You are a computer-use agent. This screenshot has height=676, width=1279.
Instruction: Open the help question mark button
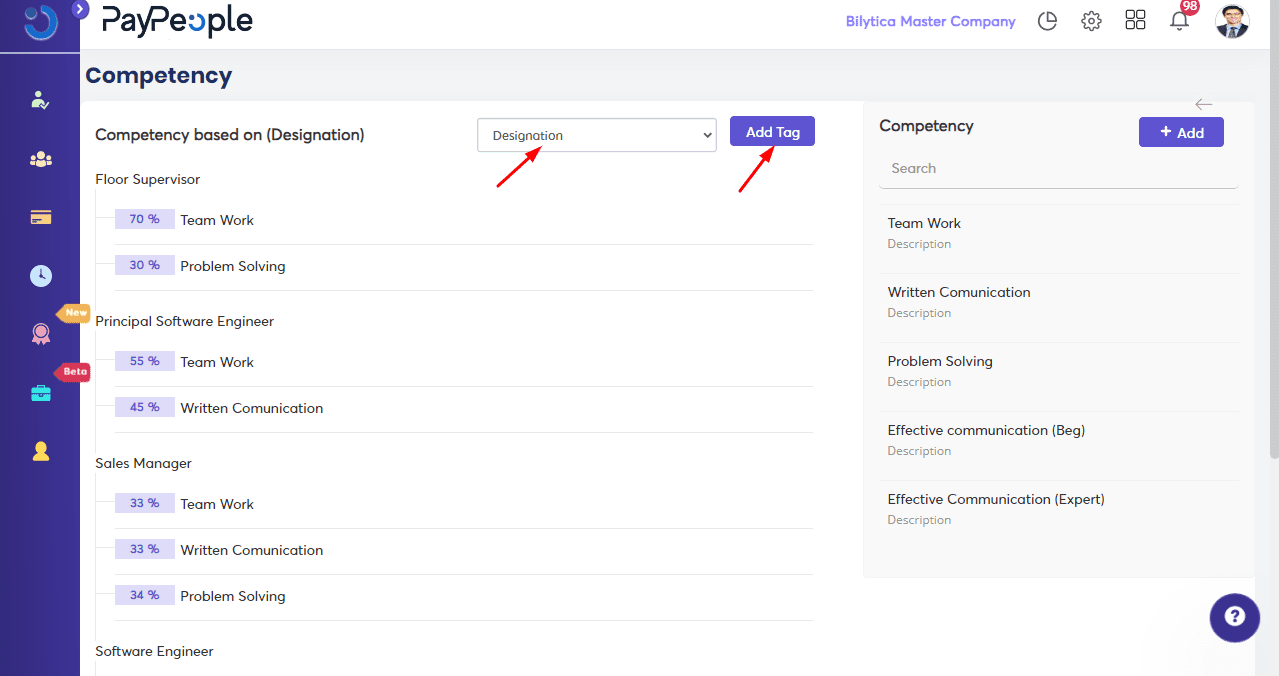click(x=1234, y=616)
